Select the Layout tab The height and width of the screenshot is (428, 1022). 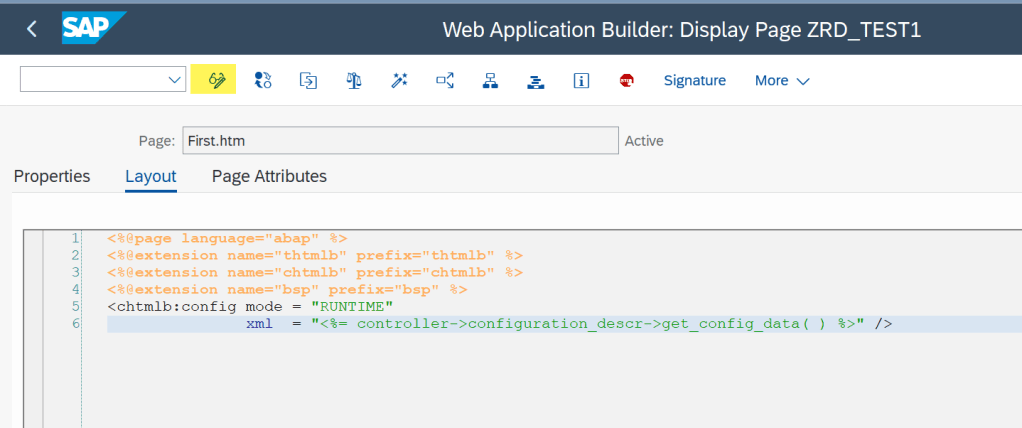tap(150, 176)
